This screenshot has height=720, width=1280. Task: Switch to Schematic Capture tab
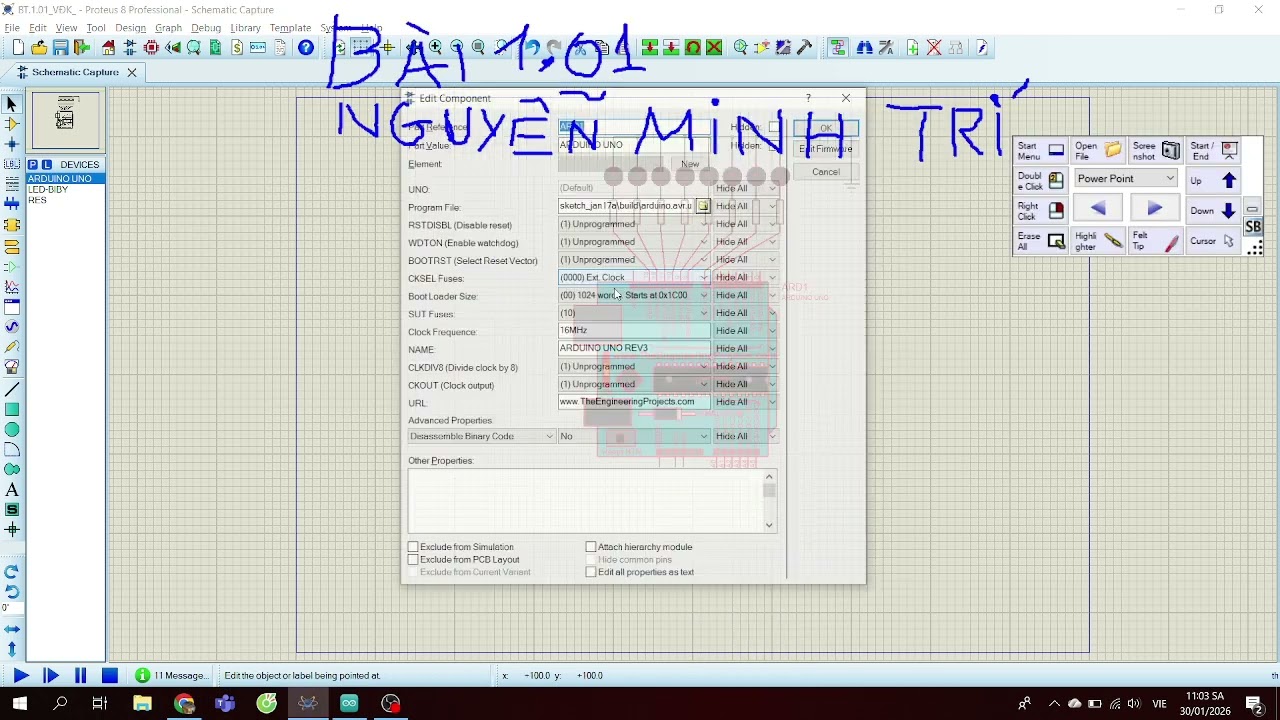(x=74, y=72)
